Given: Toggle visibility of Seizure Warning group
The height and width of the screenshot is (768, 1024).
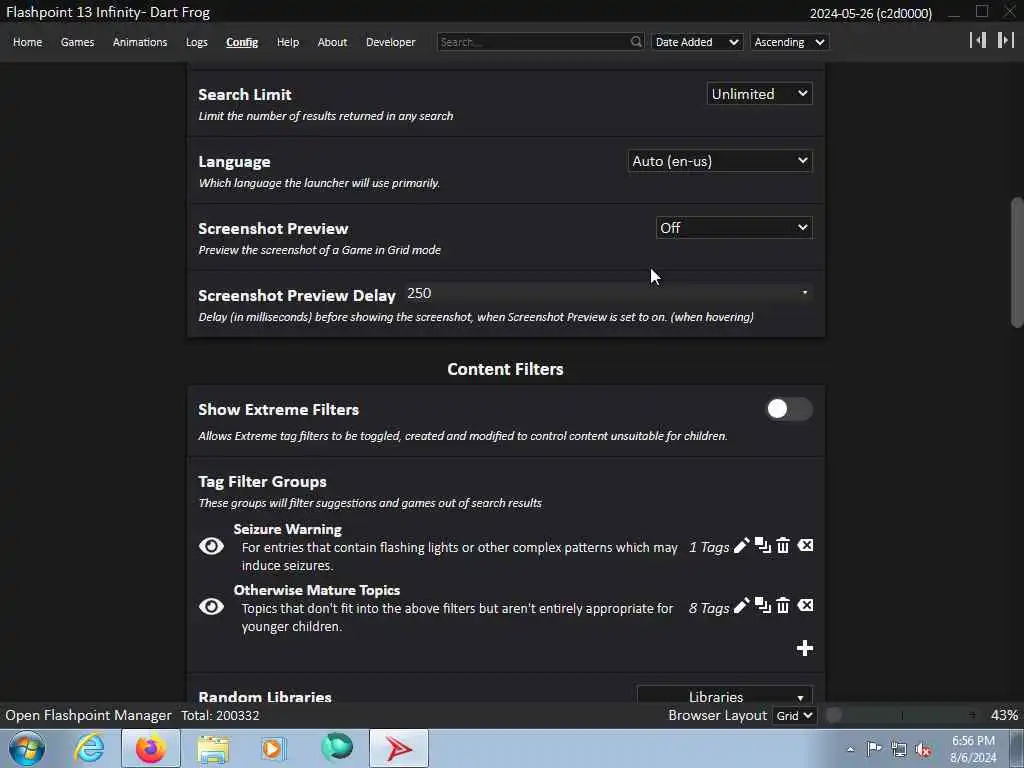Looking at the screenshot, I should pos(211,546).
